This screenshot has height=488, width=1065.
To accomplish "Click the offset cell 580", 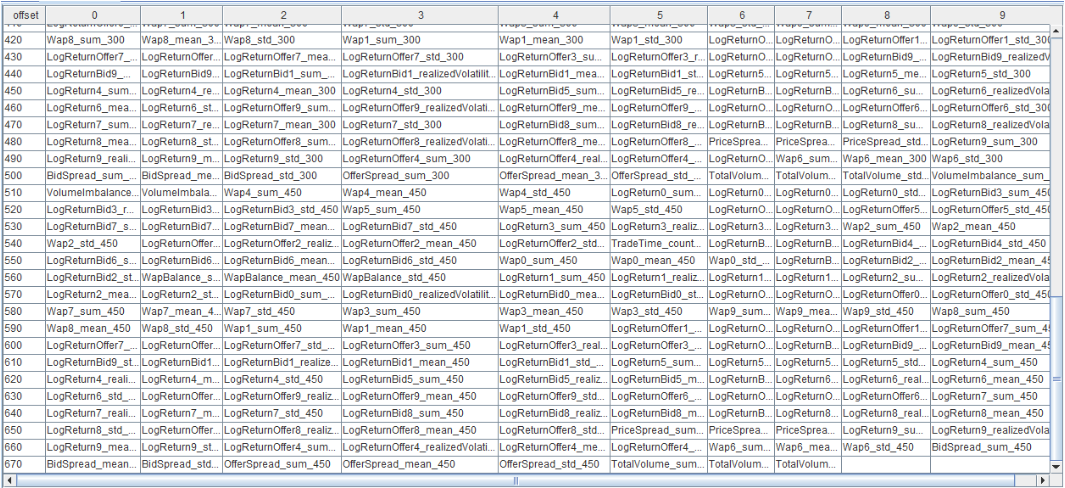I will 22,311.
